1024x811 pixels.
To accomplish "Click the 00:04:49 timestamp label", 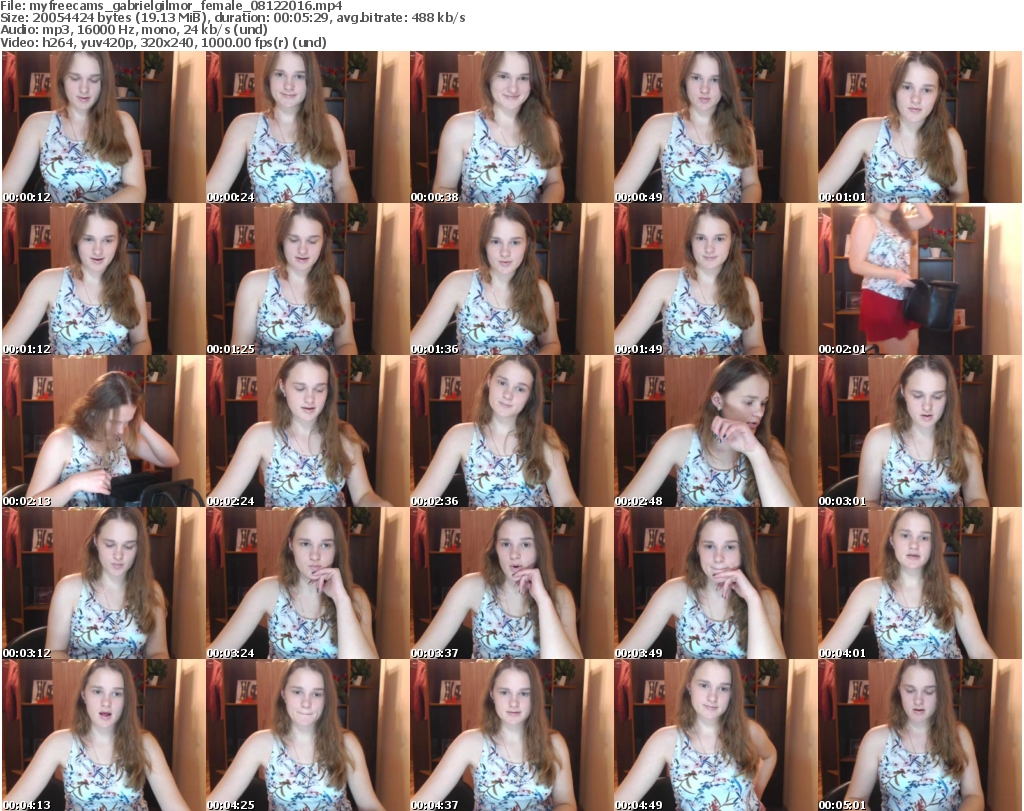I will [x=639, y=804].
